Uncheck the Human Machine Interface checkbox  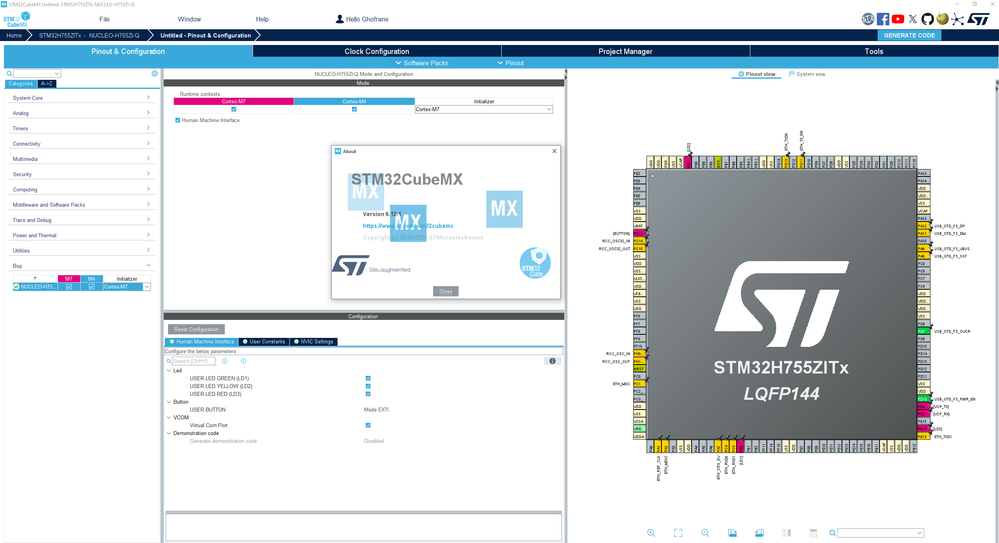point(178,120)
